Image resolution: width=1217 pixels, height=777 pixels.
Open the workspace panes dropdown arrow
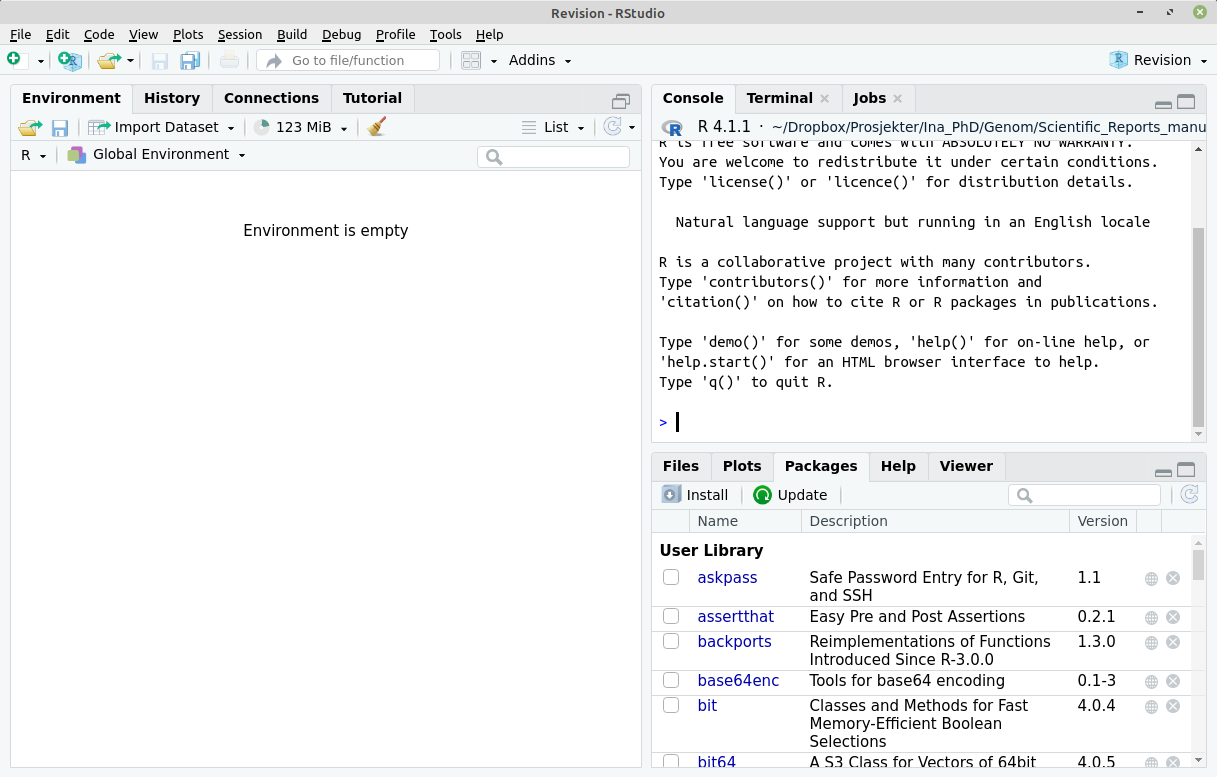coord(494,61)
